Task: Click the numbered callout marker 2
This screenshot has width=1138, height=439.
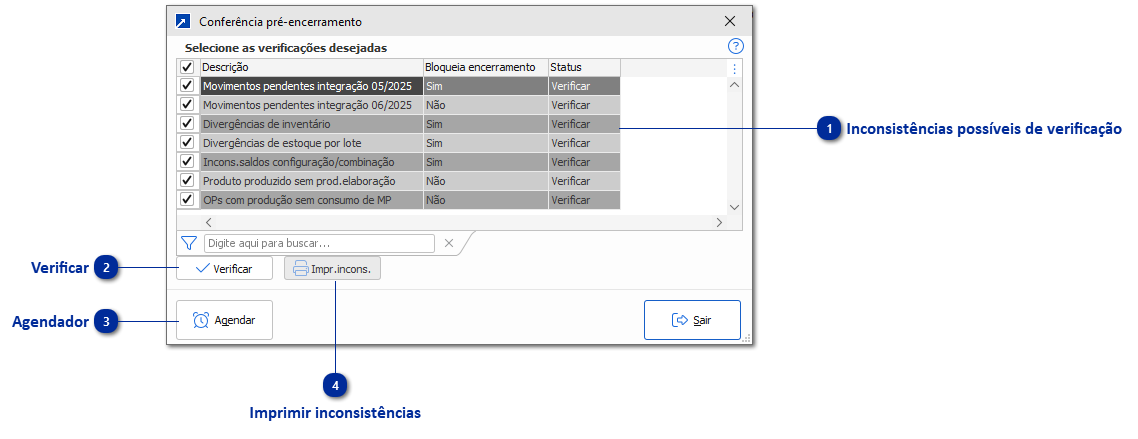Action: coord(106,268)
